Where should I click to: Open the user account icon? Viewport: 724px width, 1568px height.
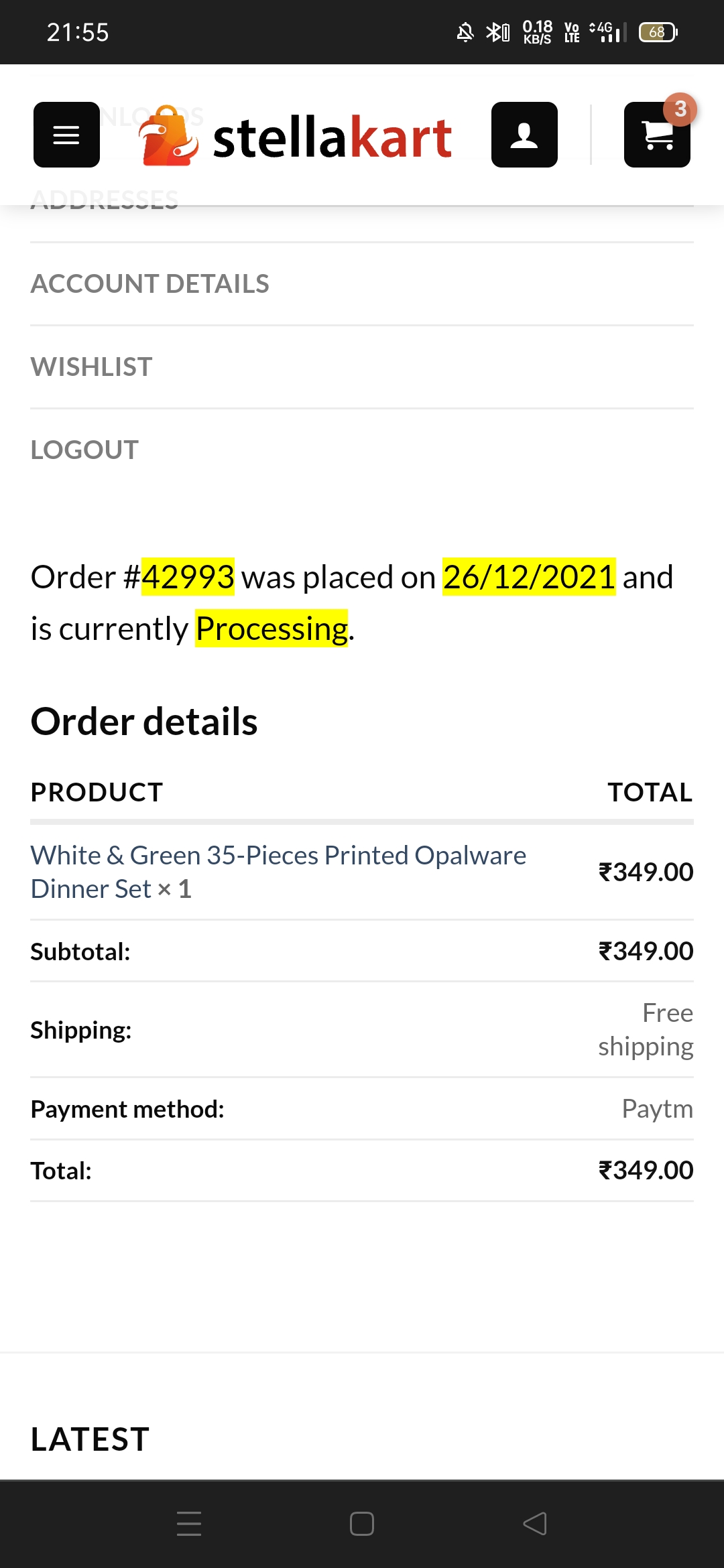(524, 135)
